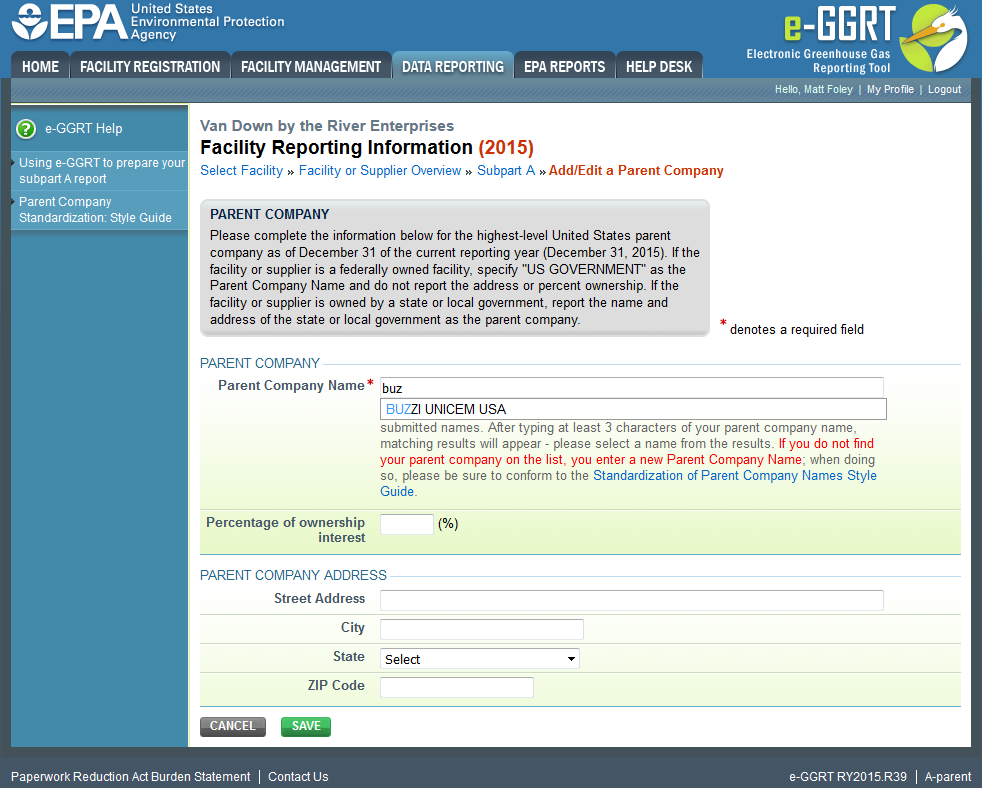Open the FACILITY REGISTRATION tab
982x788 pixels.
[150, 66]
